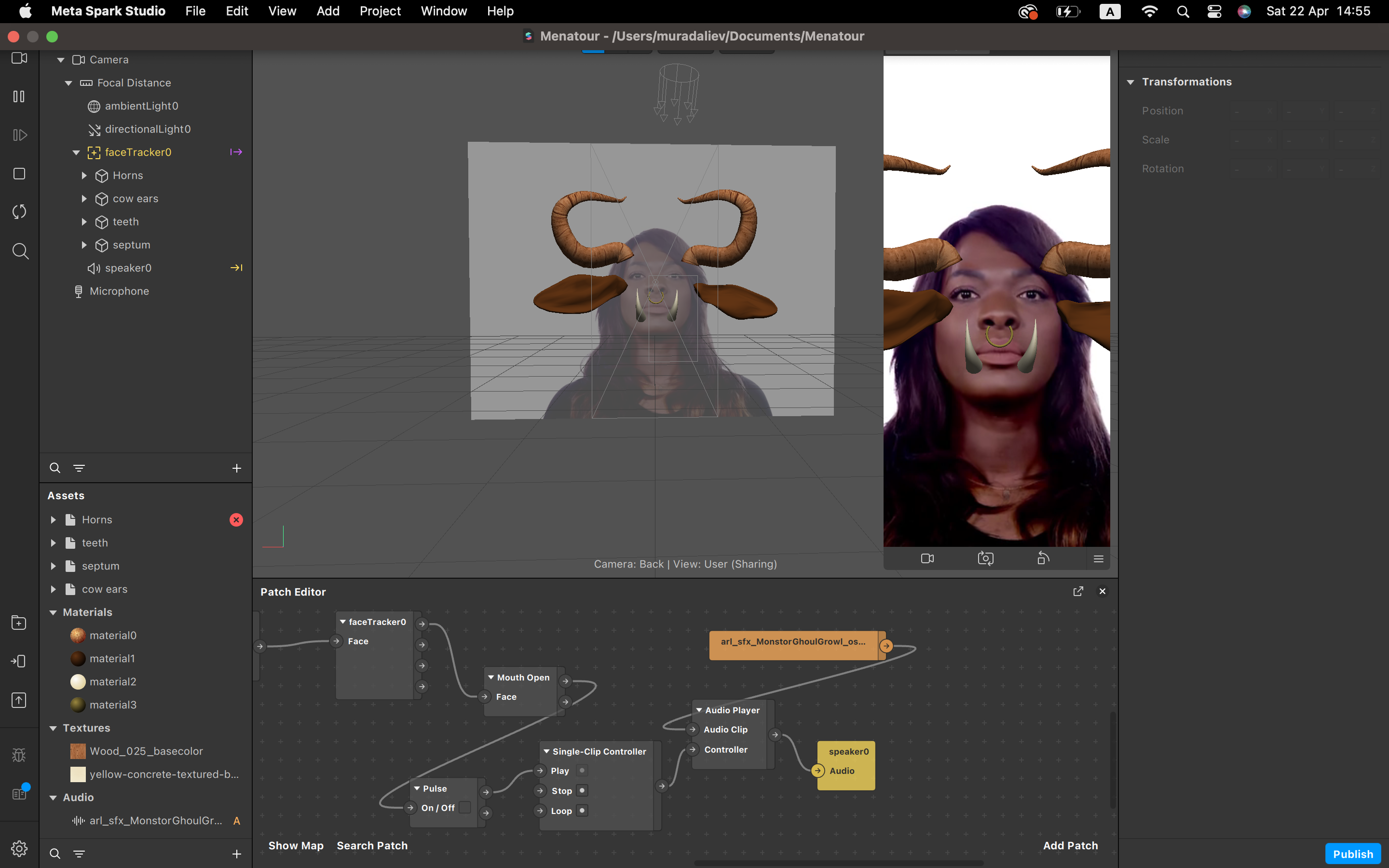The image size is (1389, 868).
Task: Click the purple patch arrow beside faceTracker0
Action: pyautogui.click(x=236, y=152)
